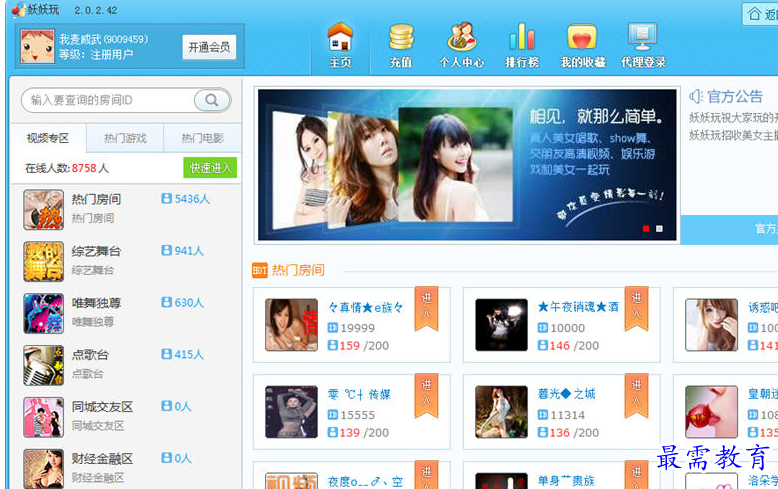Open the 唯舞独尊 category icon
Image resolution: width=778 pixels, height=489 pixels.
click(44, 313)
